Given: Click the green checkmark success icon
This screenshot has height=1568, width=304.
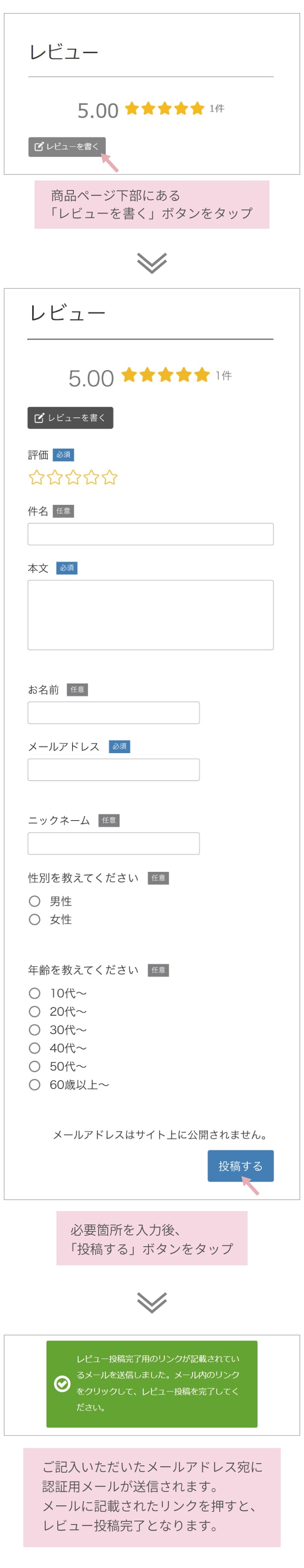Looking at the screenshot, I should coord(62,1384).
